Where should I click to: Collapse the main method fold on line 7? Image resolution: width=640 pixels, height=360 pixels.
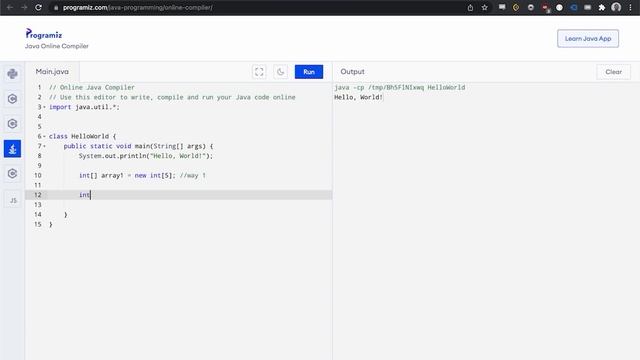(x=44, y=146)
